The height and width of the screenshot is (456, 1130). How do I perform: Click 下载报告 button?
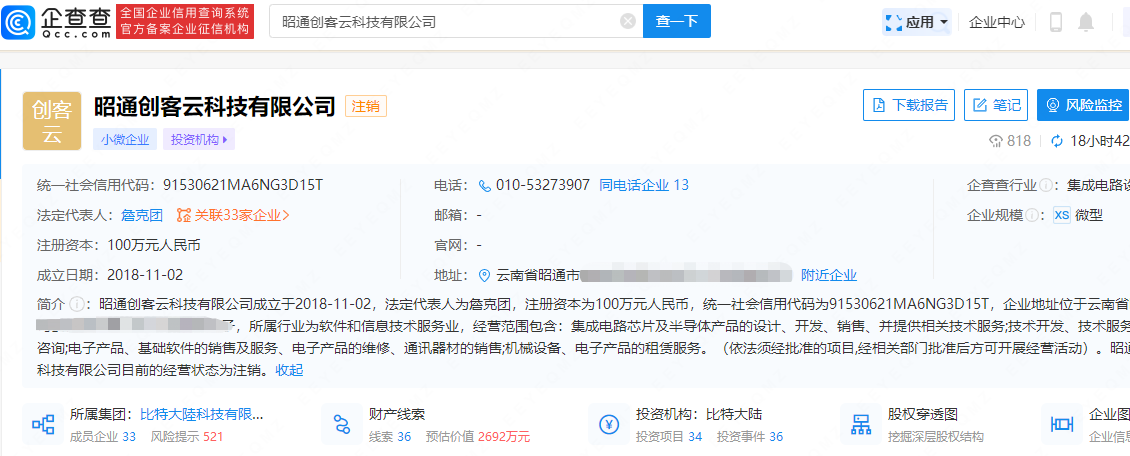tap(909, 105)
